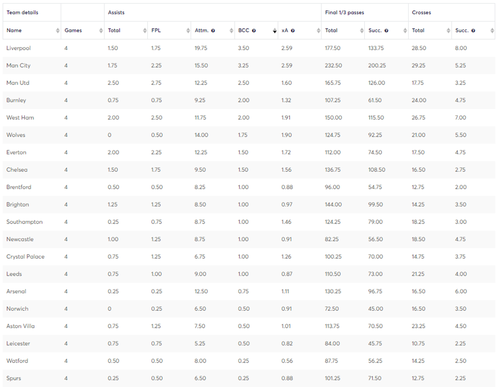The image size is (500, 387).
Task: Select the Watford team name
Action: tap(17, 361)
